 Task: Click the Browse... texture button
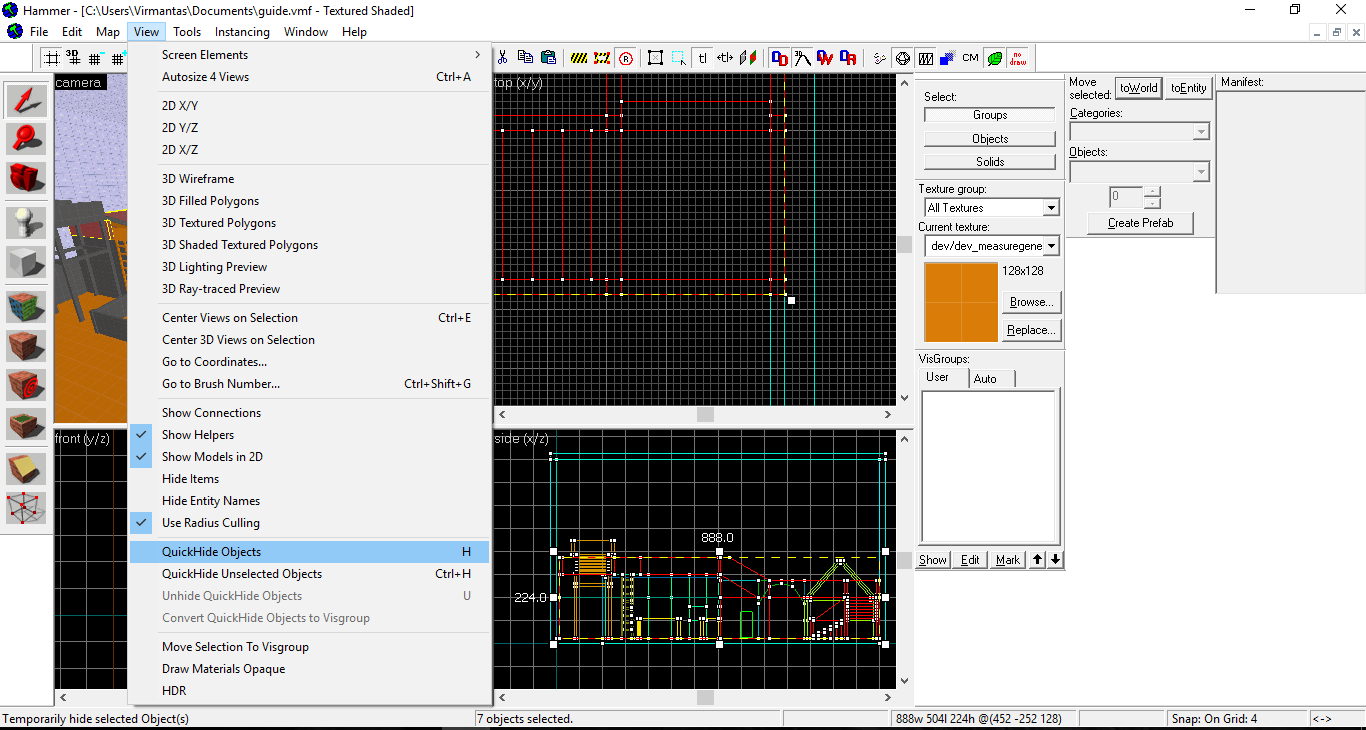1031,302
